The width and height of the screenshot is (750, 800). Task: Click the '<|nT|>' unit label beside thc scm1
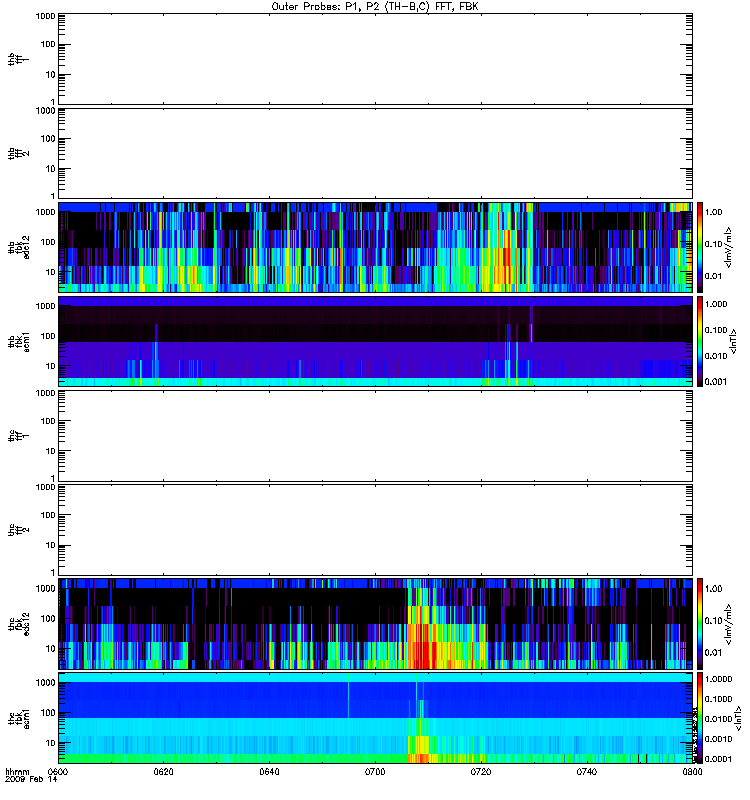tap(737, 718)
